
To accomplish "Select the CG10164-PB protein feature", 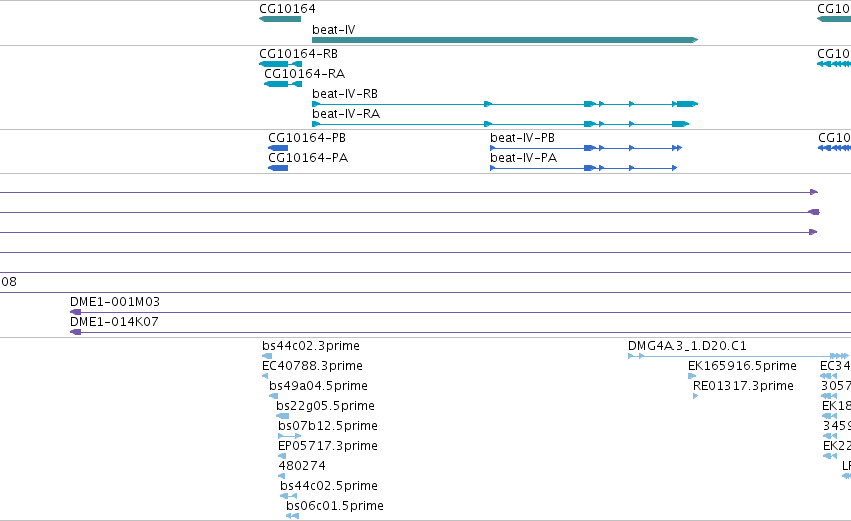I will click(278, 148).
